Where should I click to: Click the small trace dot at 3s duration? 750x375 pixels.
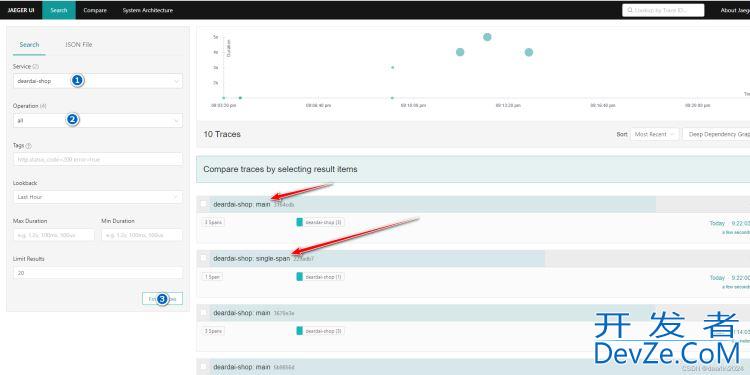pyautogui.click(x=392, y=67)
